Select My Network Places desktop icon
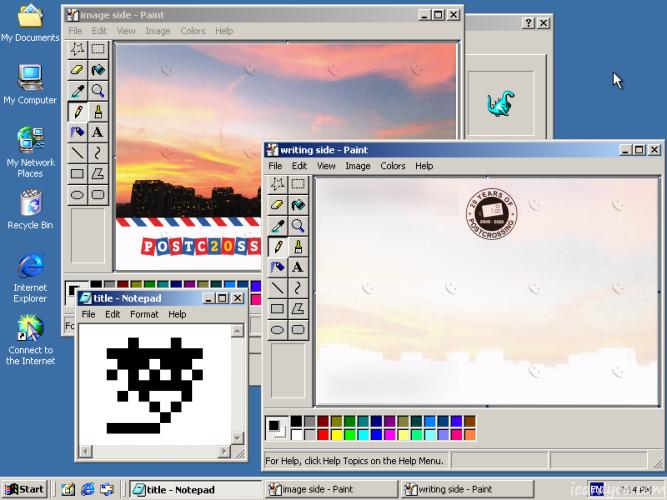The height and width of the screenshot is (500, 667). point(30,152)
